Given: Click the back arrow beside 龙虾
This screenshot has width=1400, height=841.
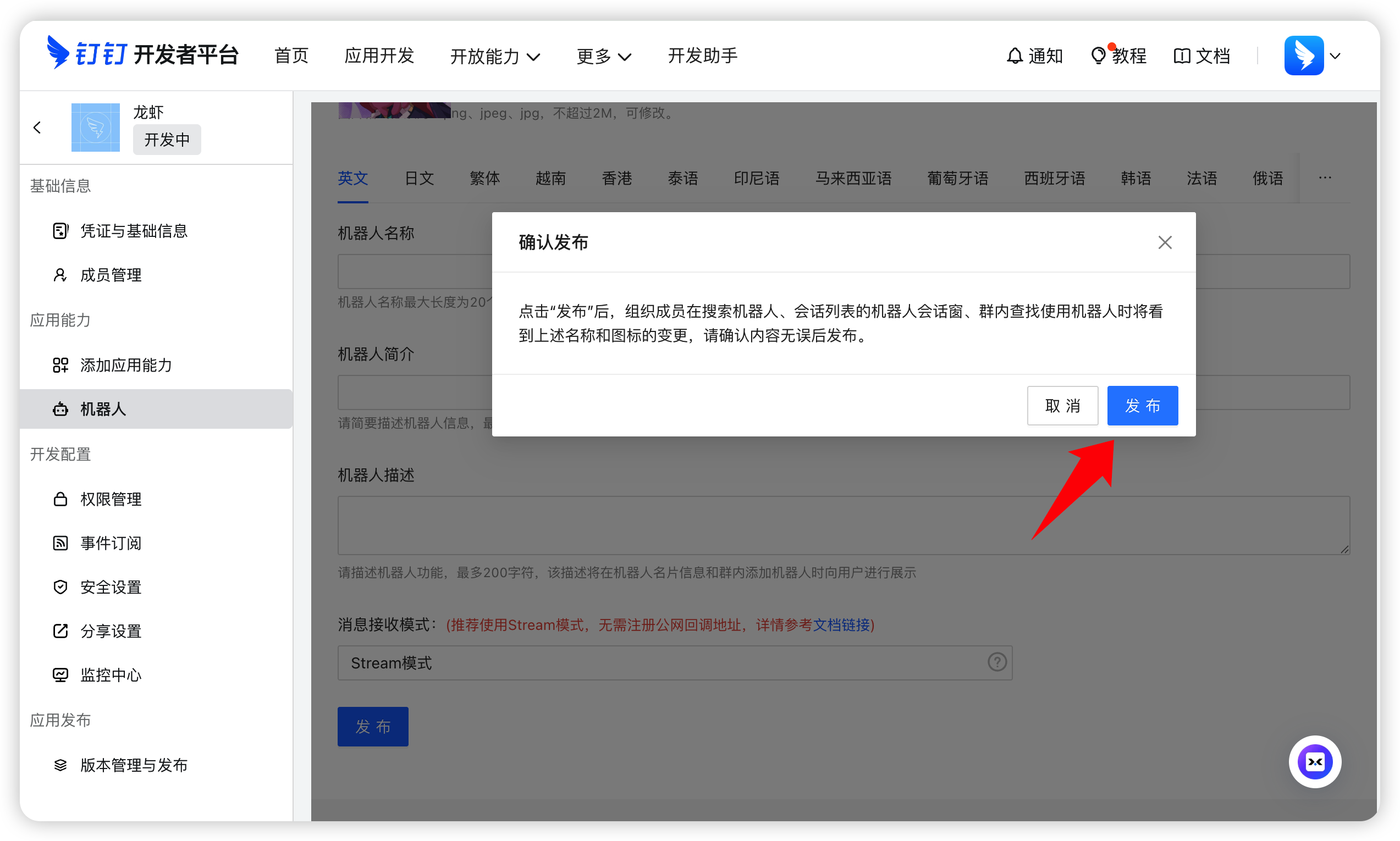Looking at the screenshot, I should [37, 127].
